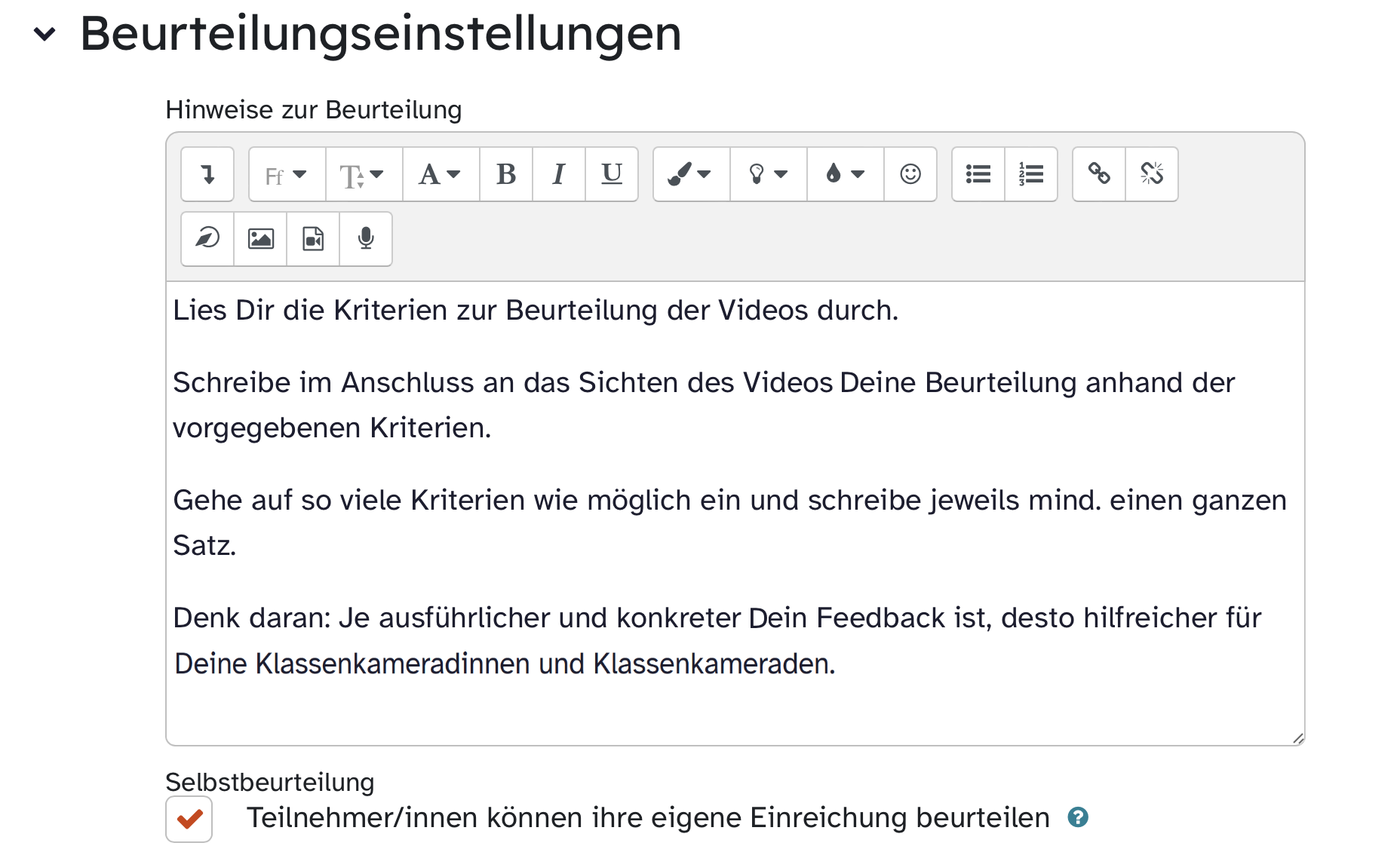Record audio with the microphone icon

[366, 239]
